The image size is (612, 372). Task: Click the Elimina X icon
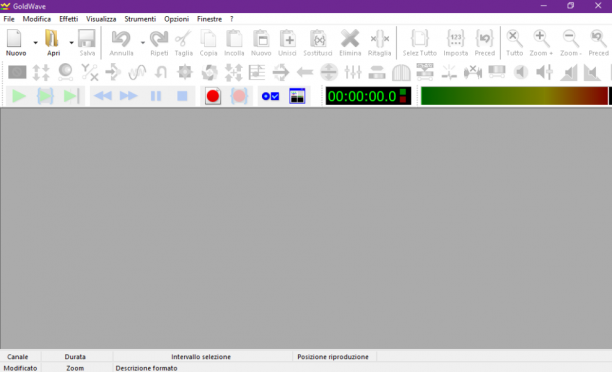[x=350, y=43]
